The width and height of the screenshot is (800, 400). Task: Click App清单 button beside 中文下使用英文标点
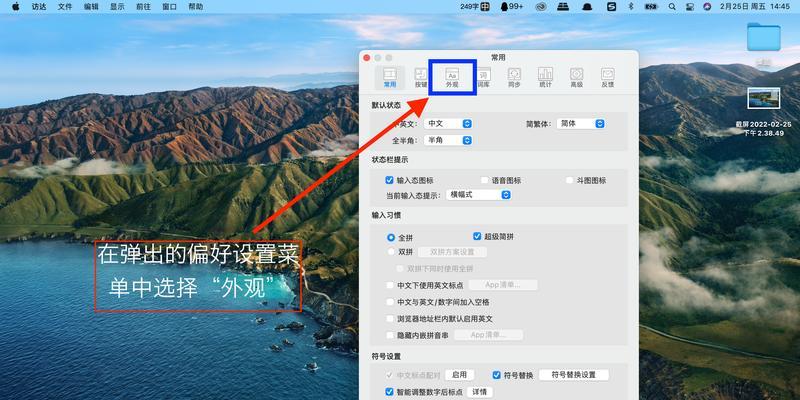click(503, 285)
